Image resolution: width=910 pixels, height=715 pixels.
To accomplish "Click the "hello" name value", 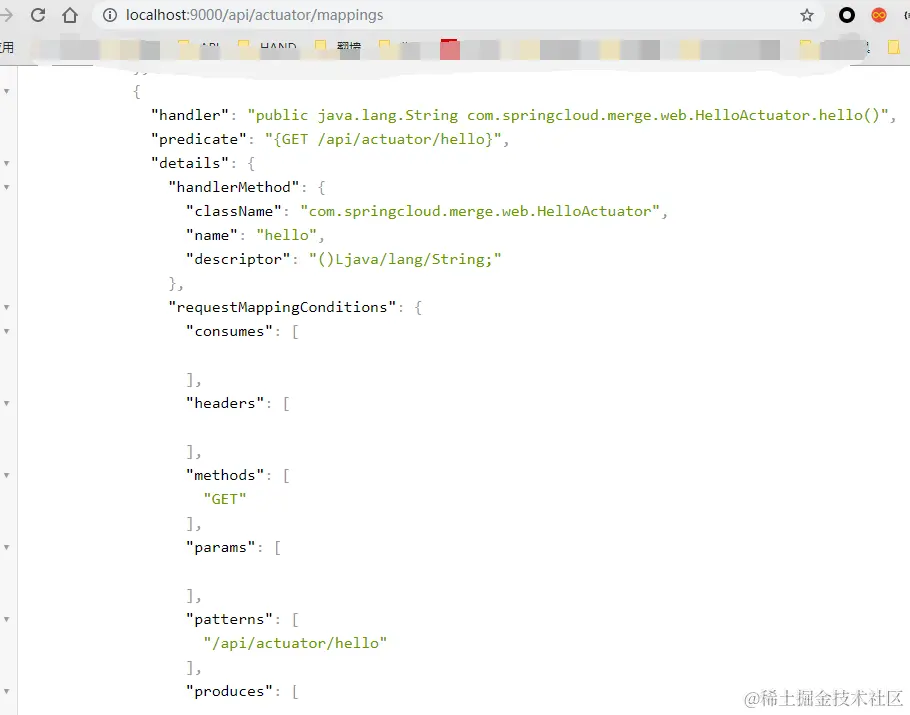I will coord(287,235).
